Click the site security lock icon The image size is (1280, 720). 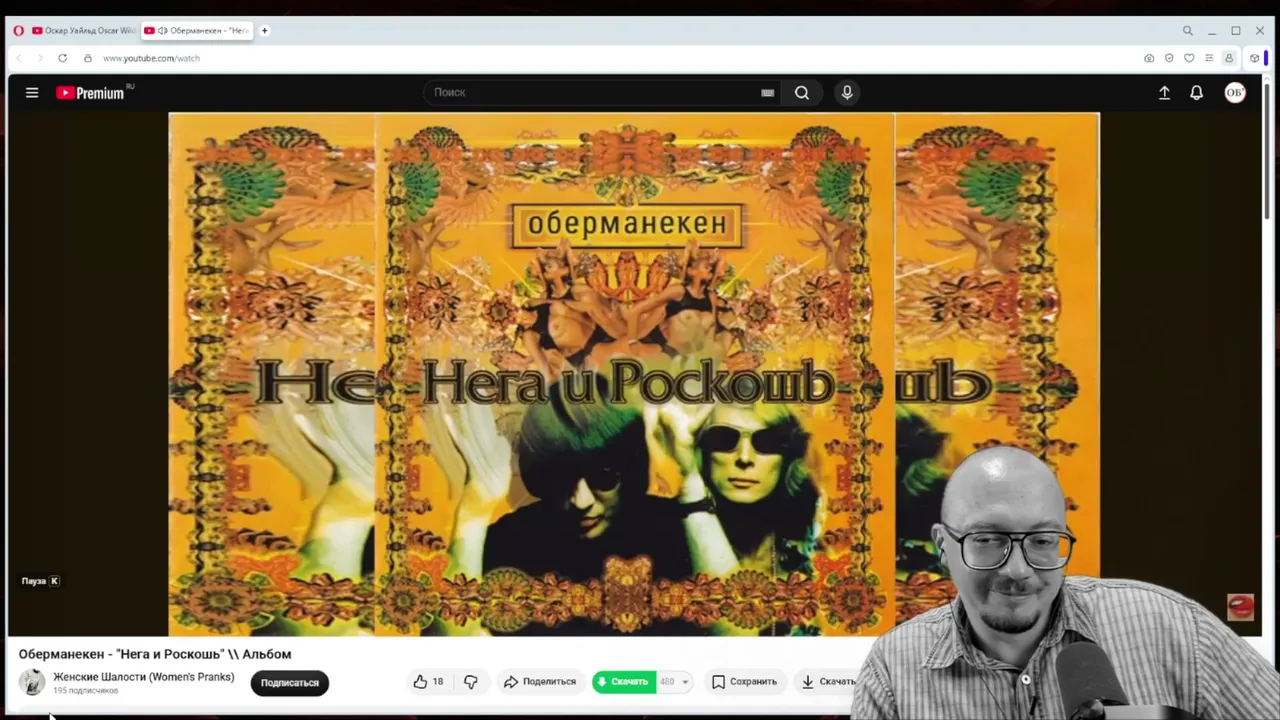coord(88,58)
